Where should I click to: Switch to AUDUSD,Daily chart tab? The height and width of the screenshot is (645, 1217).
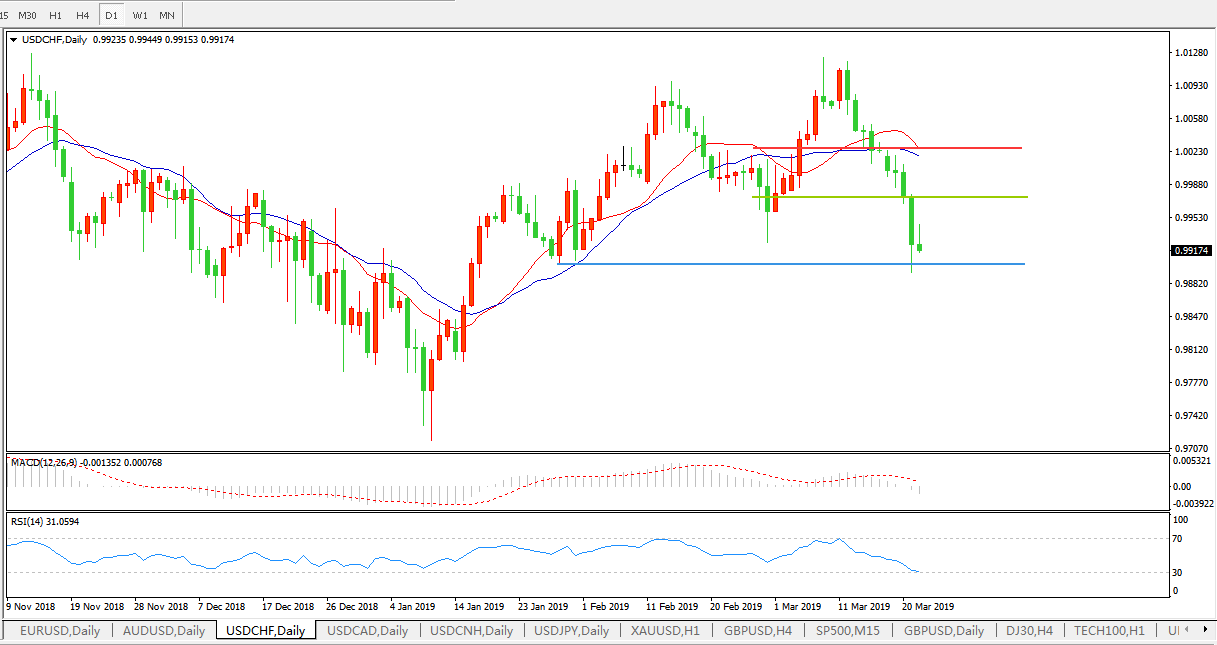164,630
